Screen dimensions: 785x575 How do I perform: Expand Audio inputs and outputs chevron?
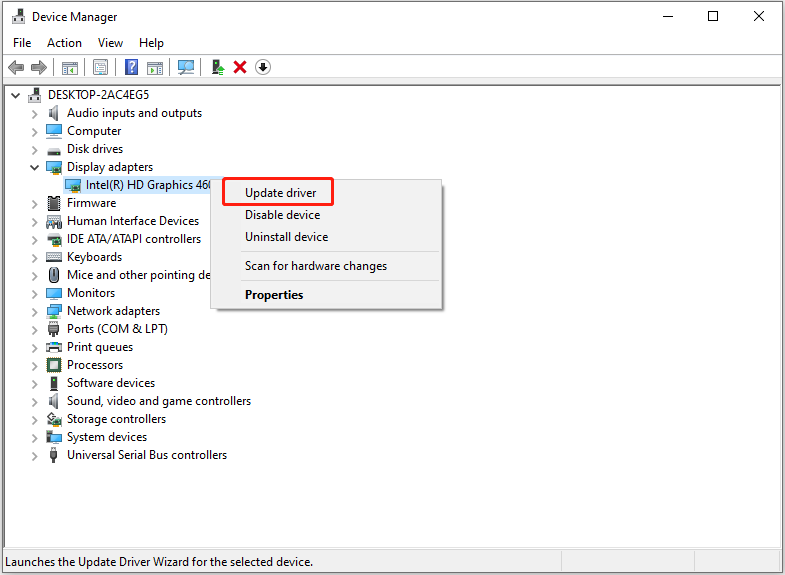(x=34, y=114)
